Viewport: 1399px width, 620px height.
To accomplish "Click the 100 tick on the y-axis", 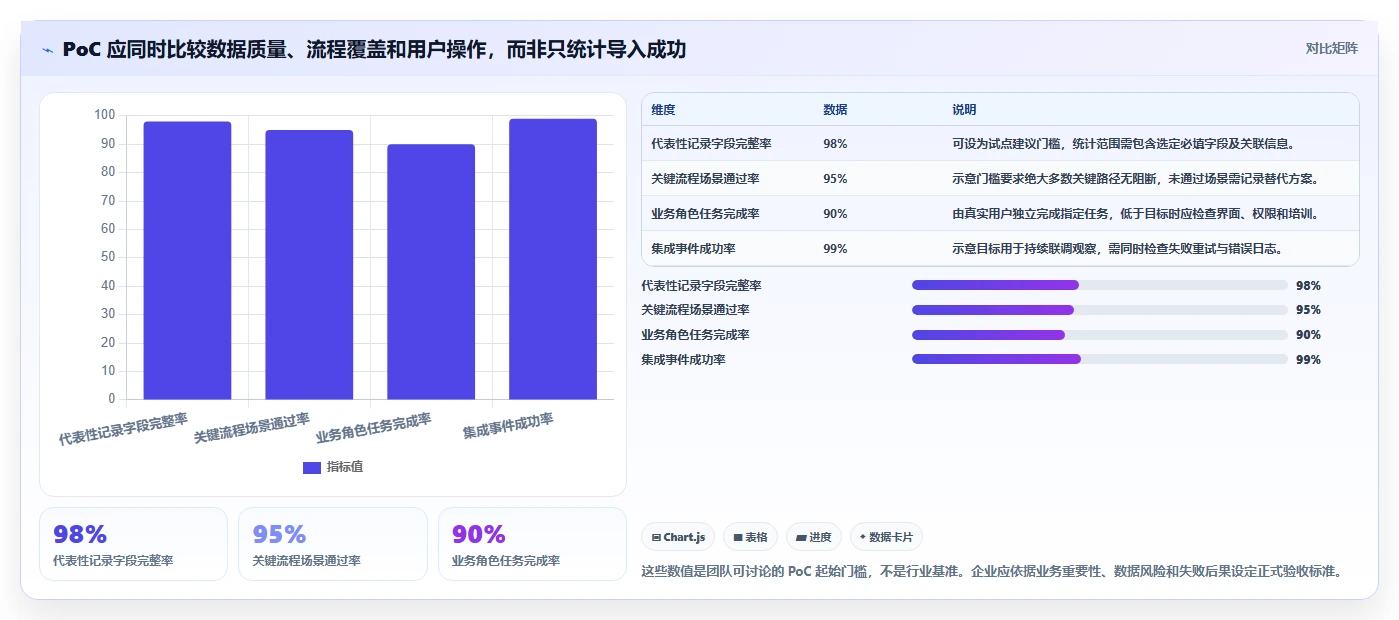I will pyautogui.click(x=105, y=115).
